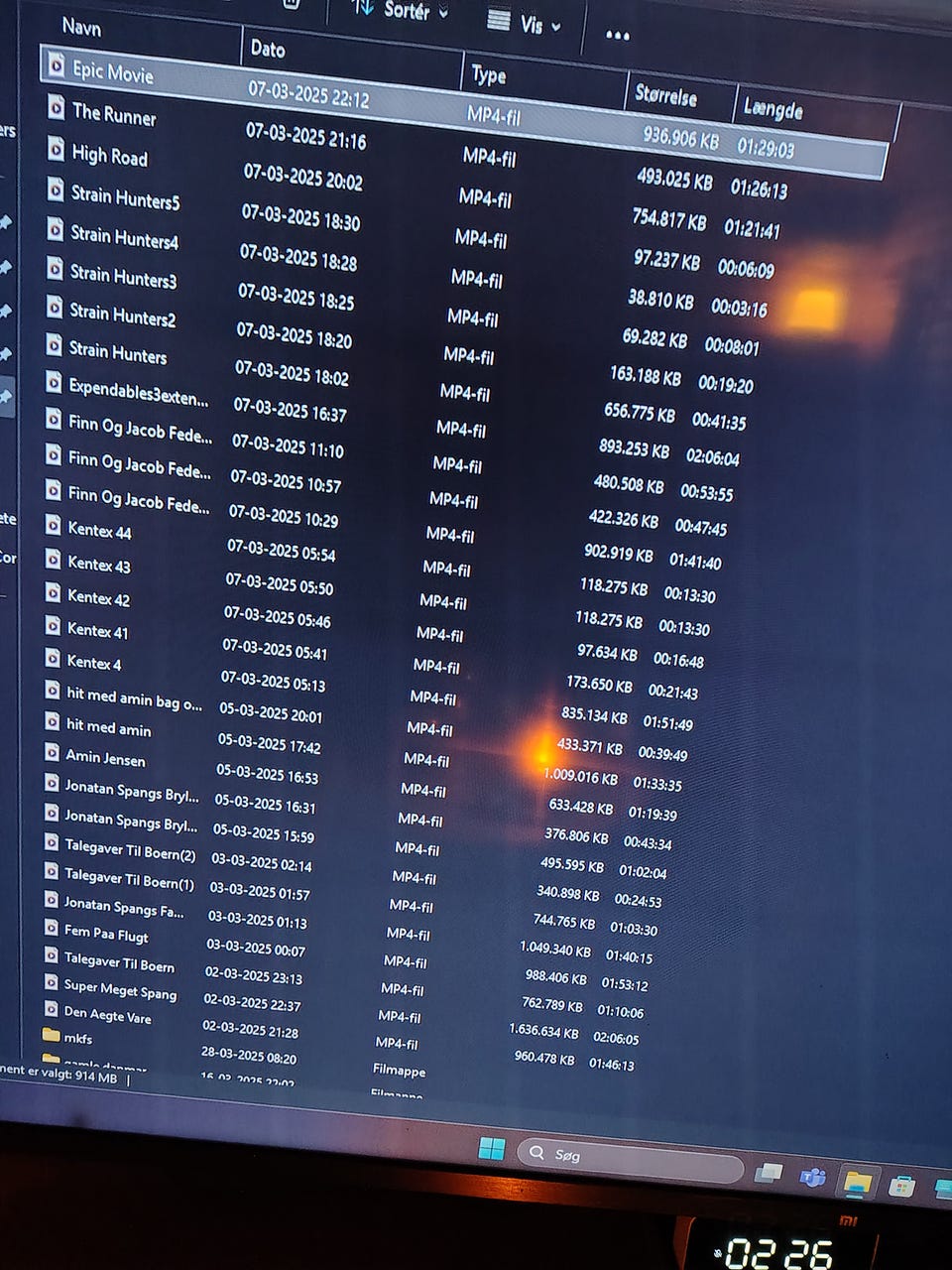
Task: Click size value 754.817 KB
Action: point(669,220)
